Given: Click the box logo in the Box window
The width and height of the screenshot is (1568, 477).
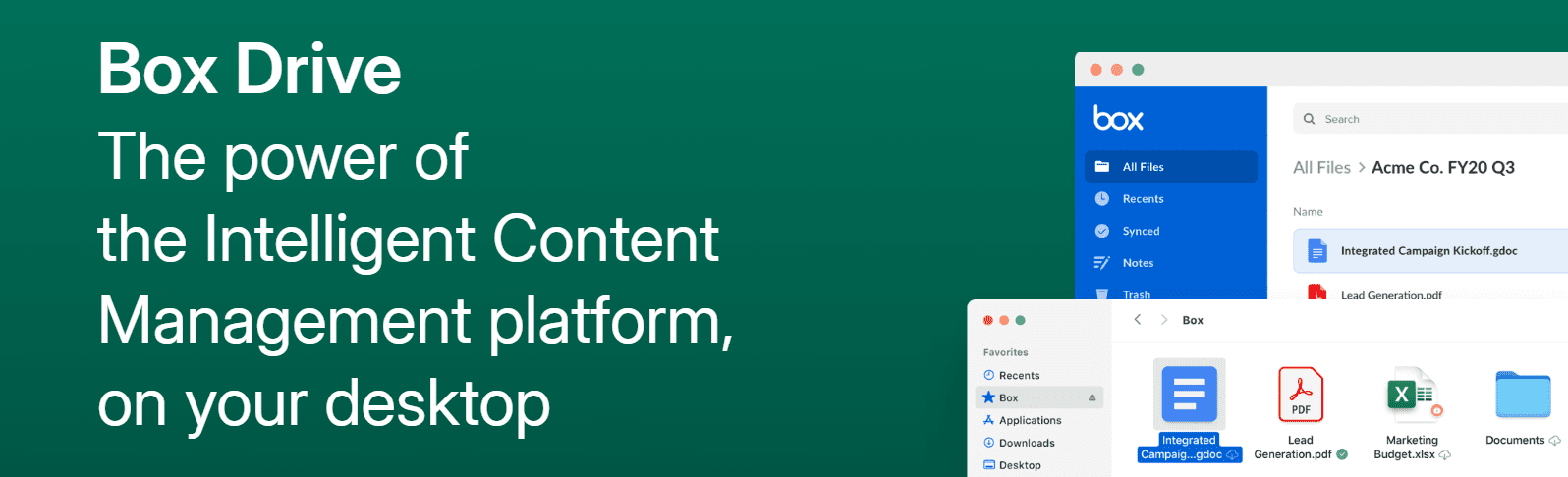Looking at the screenshot, I should coord(1118,119).
